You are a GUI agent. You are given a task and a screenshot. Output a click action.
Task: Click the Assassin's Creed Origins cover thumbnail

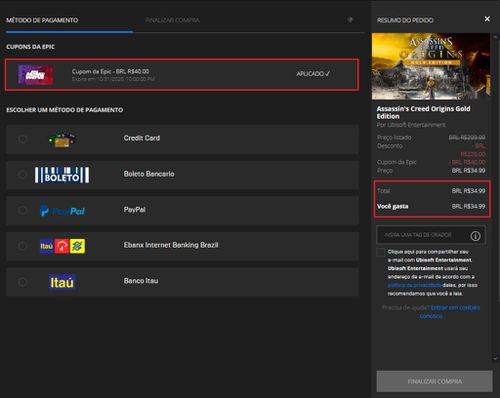[x=431, y=66]
